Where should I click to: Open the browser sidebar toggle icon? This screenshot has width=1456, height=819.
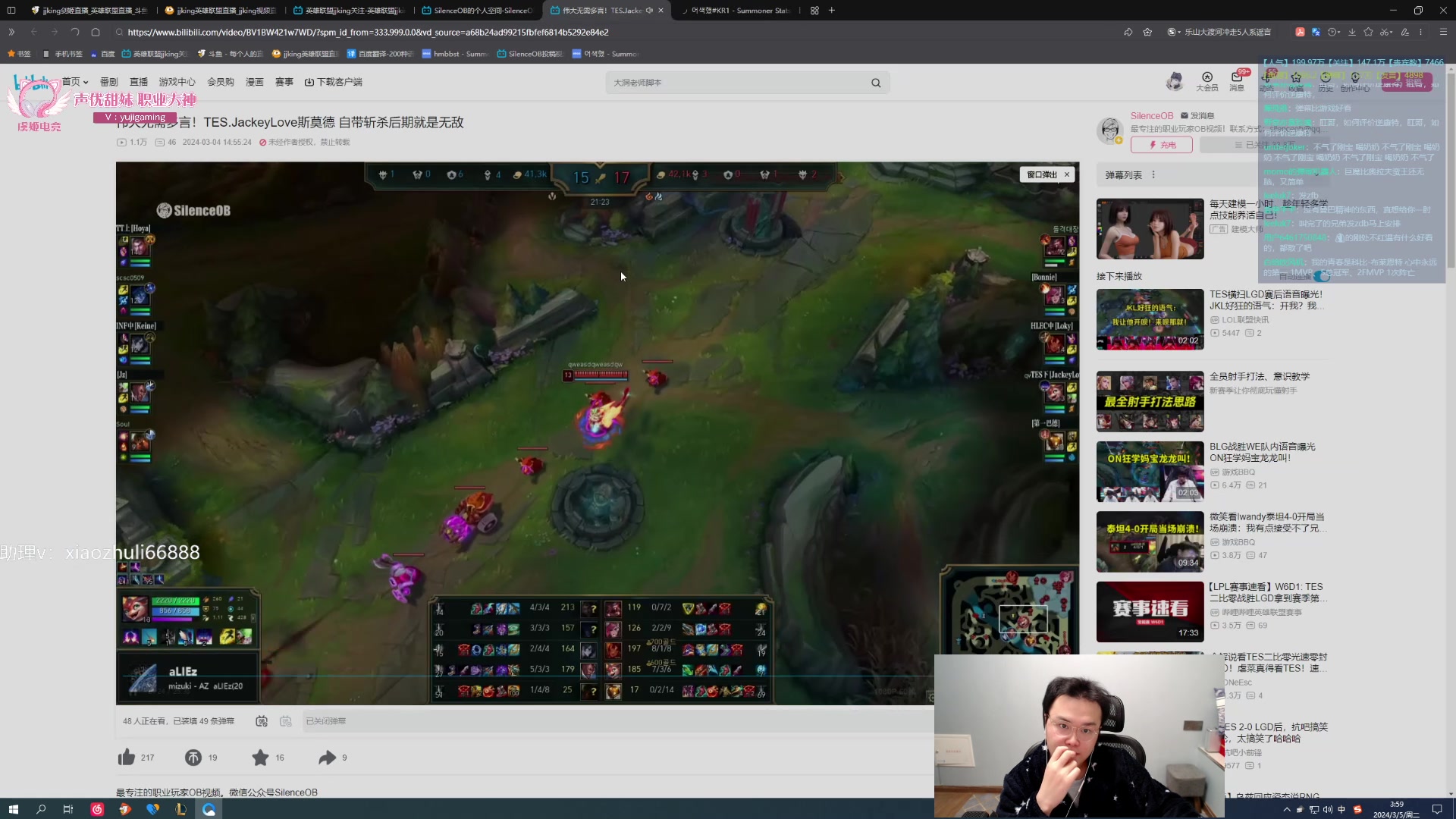tap(11, 10)
